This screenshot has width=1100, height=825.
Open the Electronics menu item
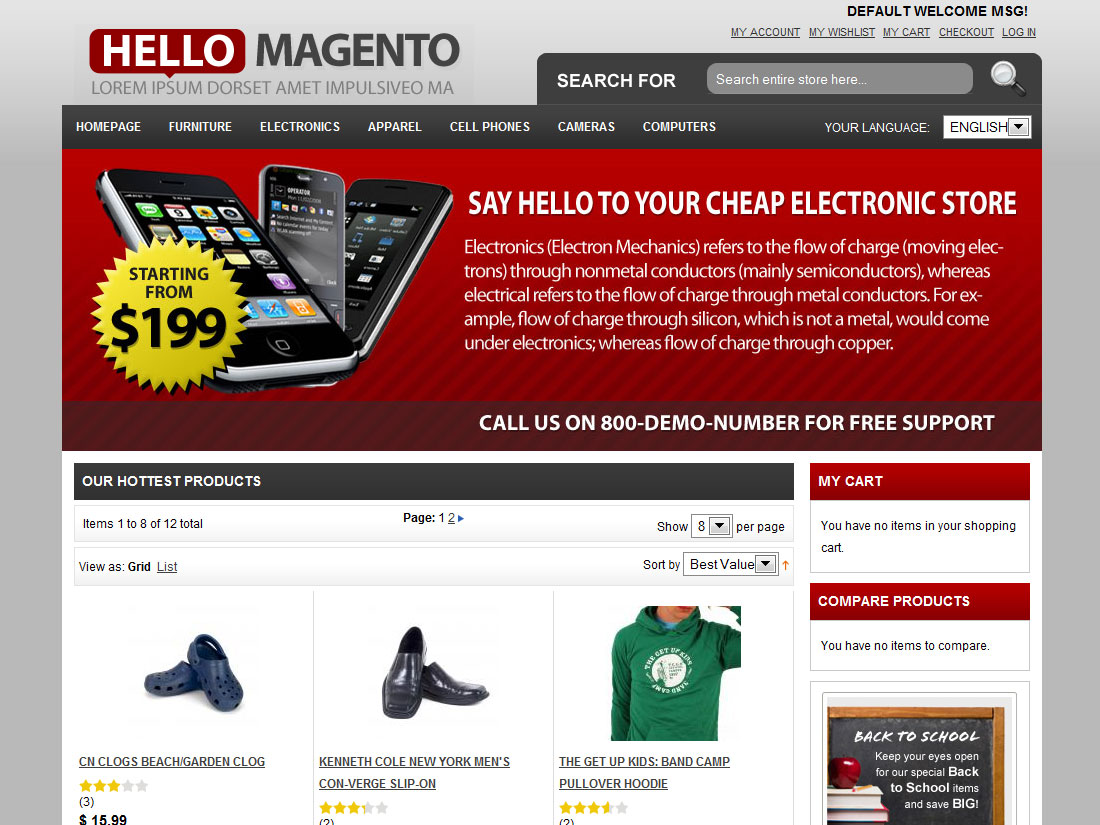point(300,127)
